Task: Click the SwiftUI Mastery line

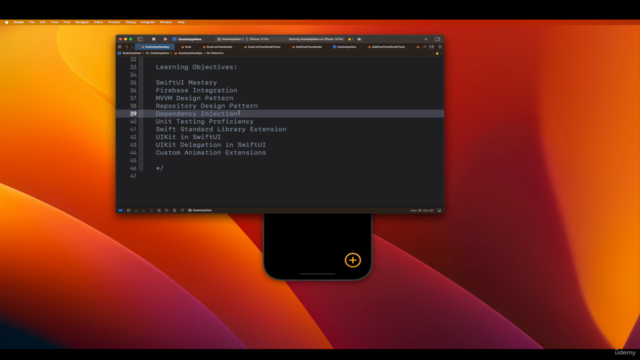Action: coord(186,82)
